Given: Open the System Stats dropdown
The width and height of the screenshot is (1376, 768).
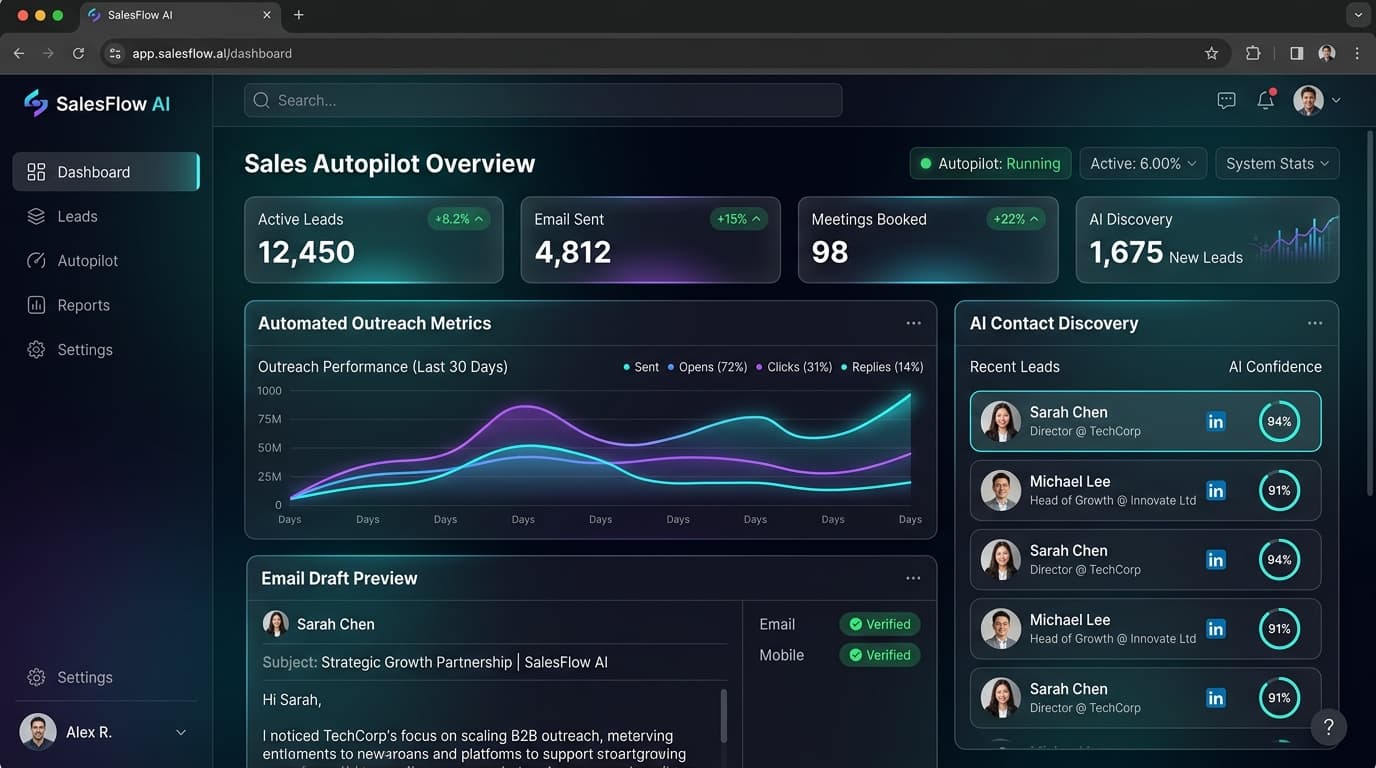Looking at the screenshot, I should [x=1277, y=163].
